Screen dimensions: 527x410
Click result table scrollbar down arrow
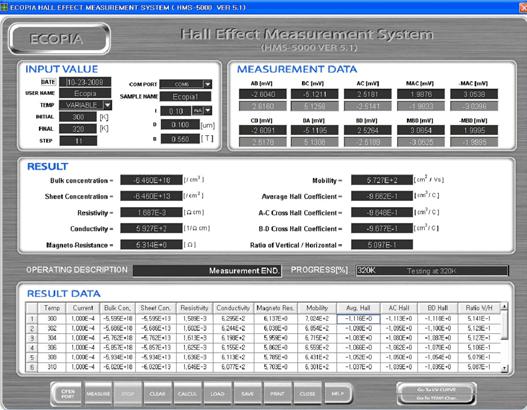(x=504, y=369)
